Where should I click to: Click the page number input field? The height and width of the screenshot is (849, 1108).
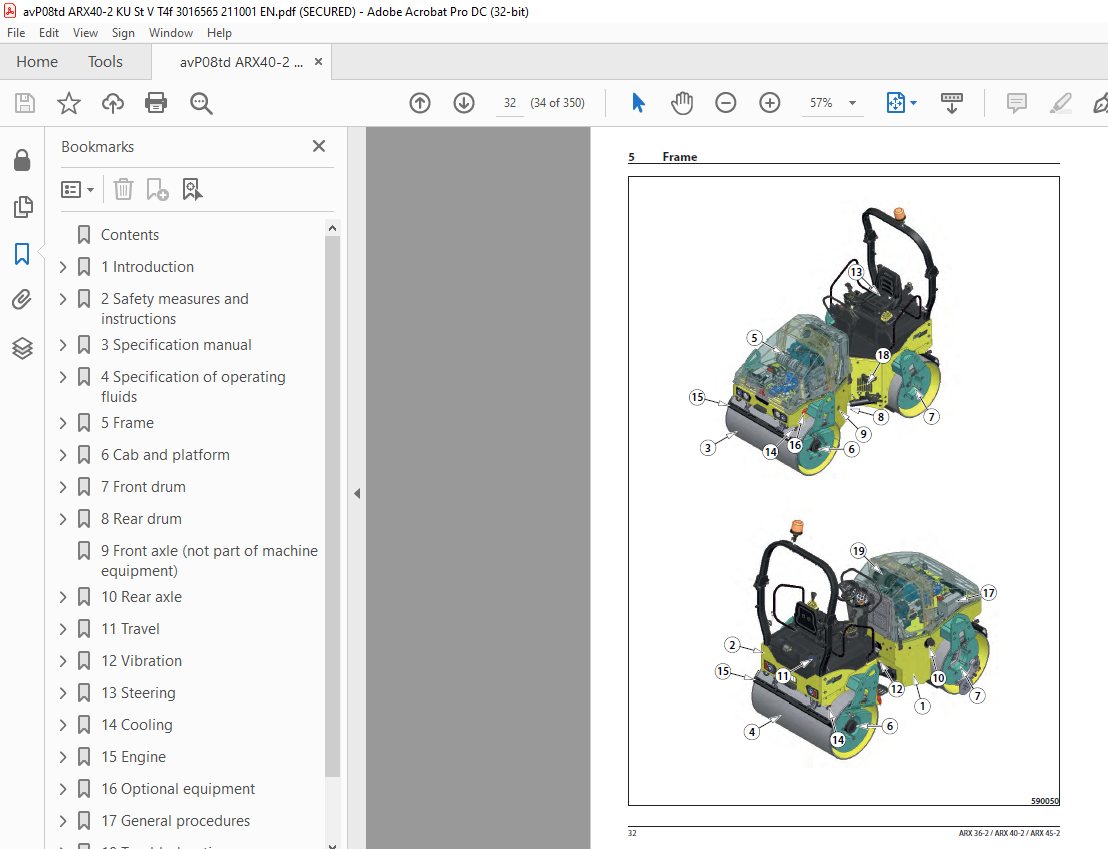click(509, 103)
